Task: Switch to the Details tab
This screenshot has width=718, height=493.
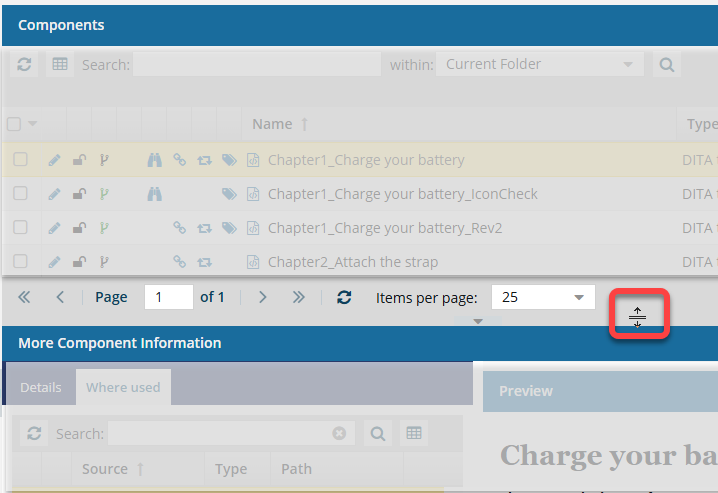Action: (x=41, y=387)
